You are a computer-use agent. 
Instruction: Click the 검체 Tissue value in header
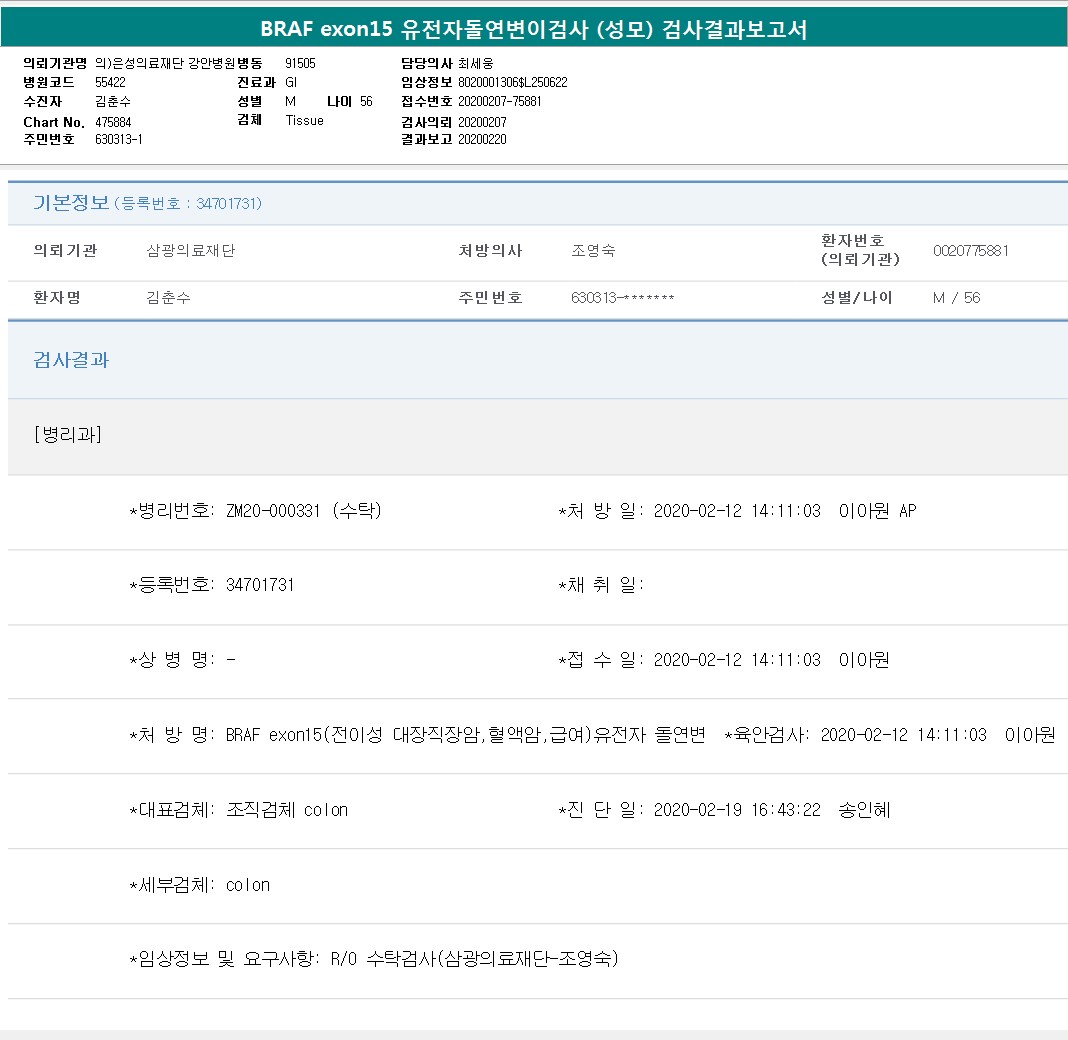[304, 120]
